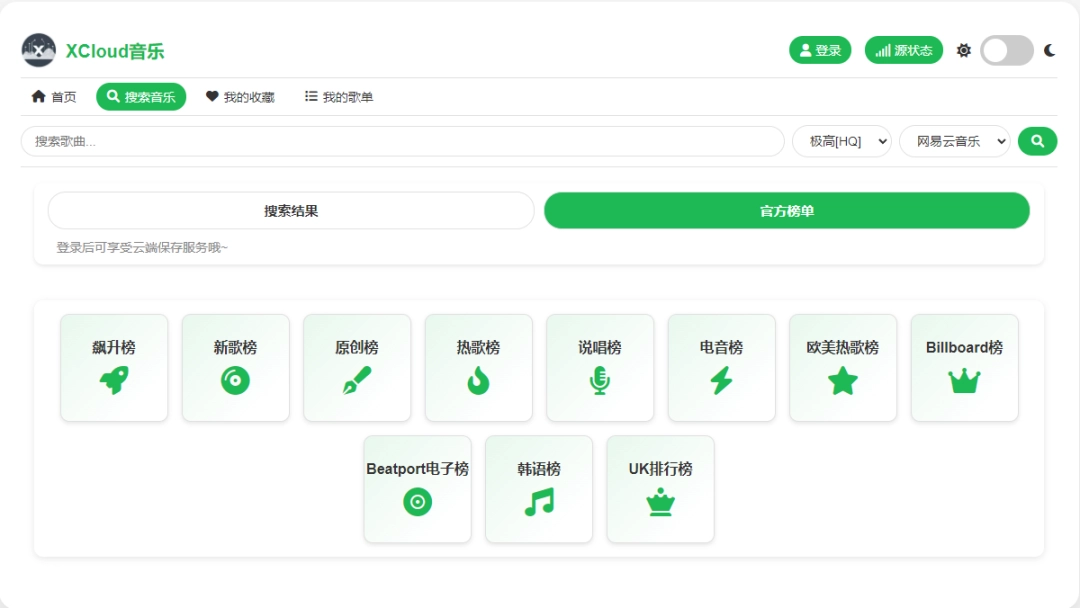Open the Beatport电子榜 record icon

click(417, 504)
